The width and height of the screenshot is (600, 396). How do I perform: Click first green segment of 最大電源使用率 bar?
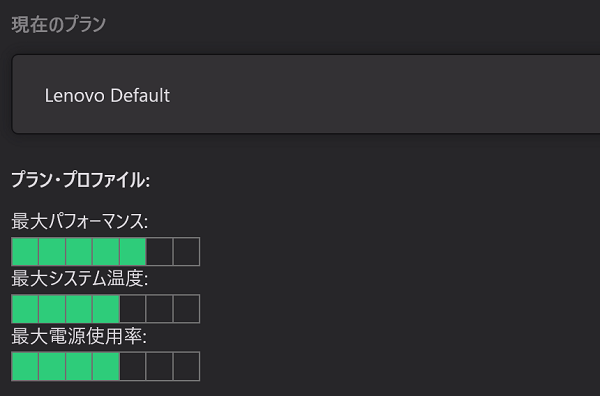[x=25, y=366]
